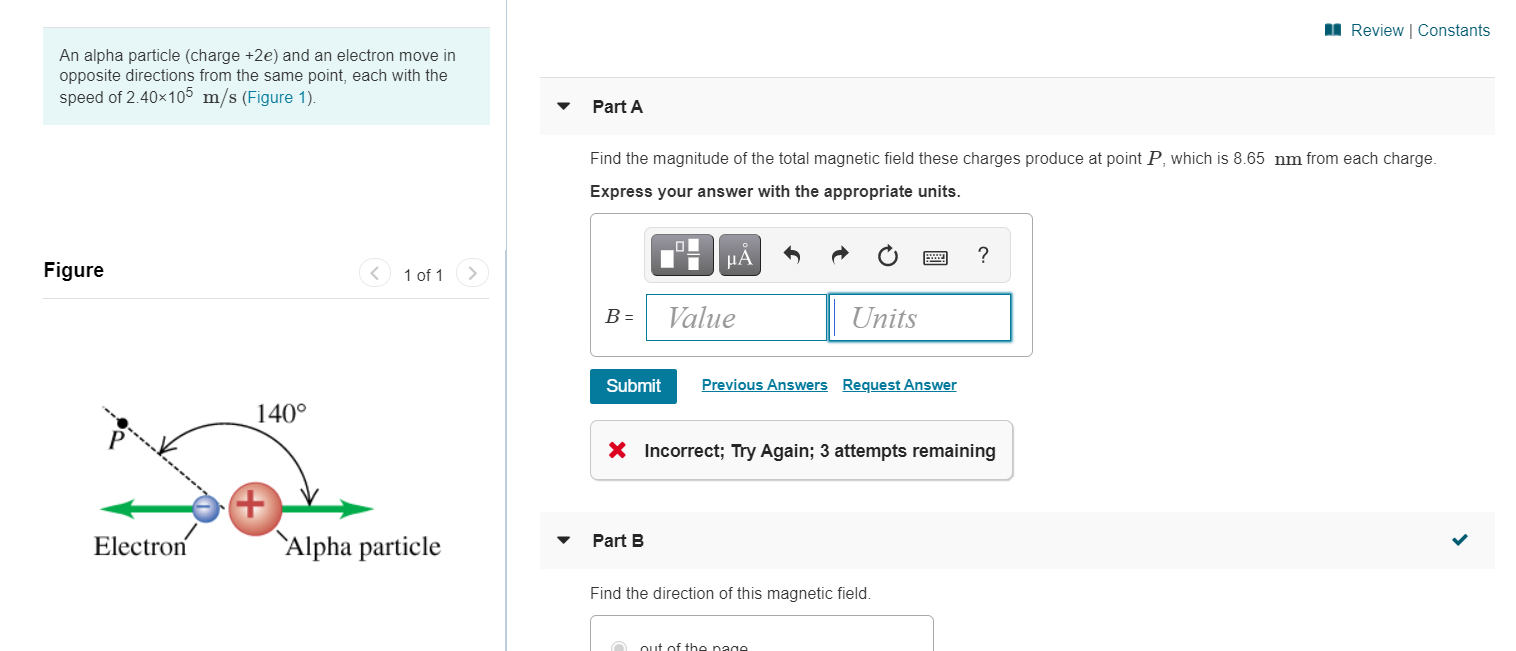Click Request Answer
Image resolution: width=1516 pixels, height=651 pixels.
click(898, 384)
